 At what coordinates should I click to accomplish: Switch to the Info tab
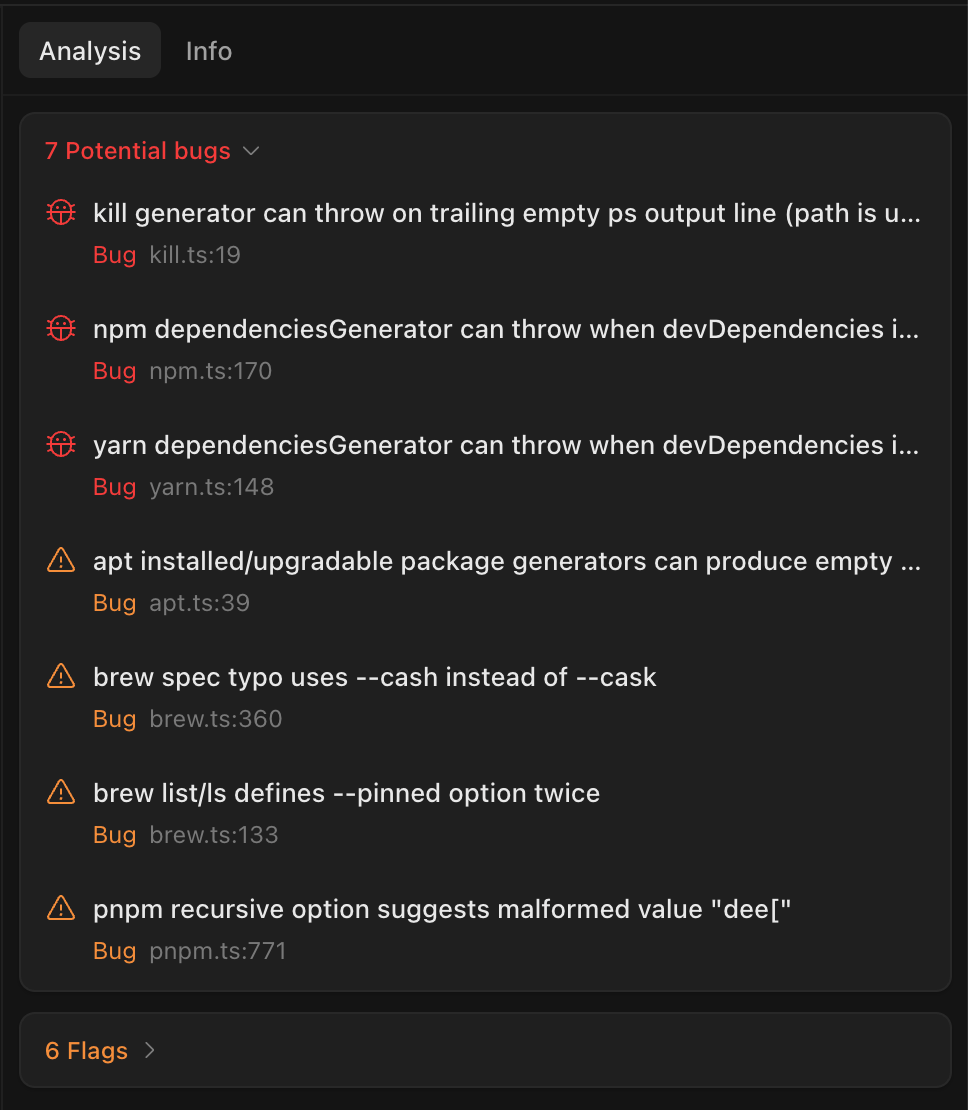[x=209, y=51]
